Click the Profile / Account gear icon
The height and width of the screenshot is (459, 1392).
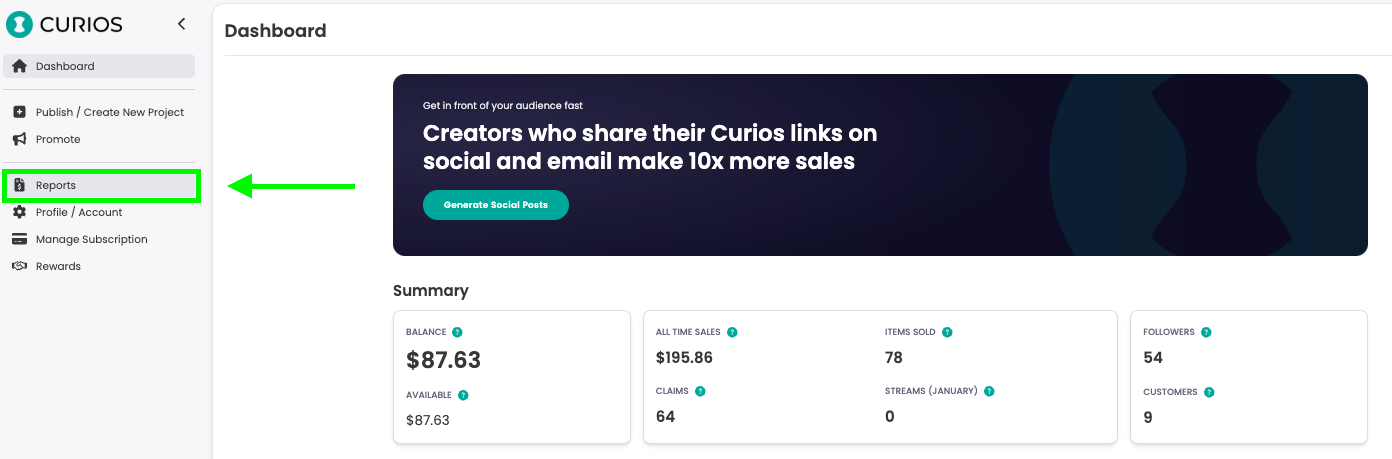(19, 212)
